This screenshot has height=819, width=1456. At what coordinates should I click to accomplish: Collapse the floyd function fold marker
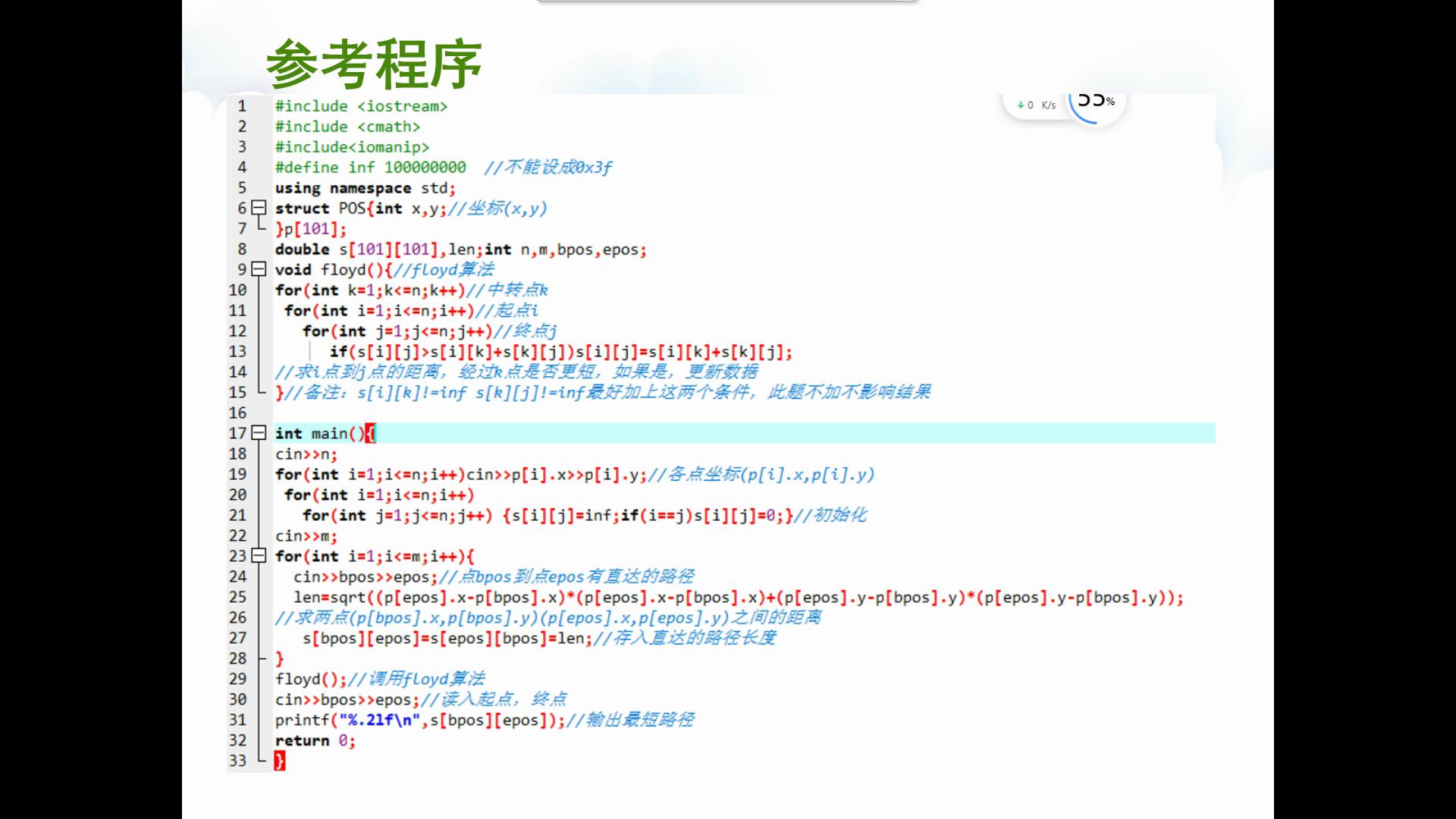pos(259,269)
